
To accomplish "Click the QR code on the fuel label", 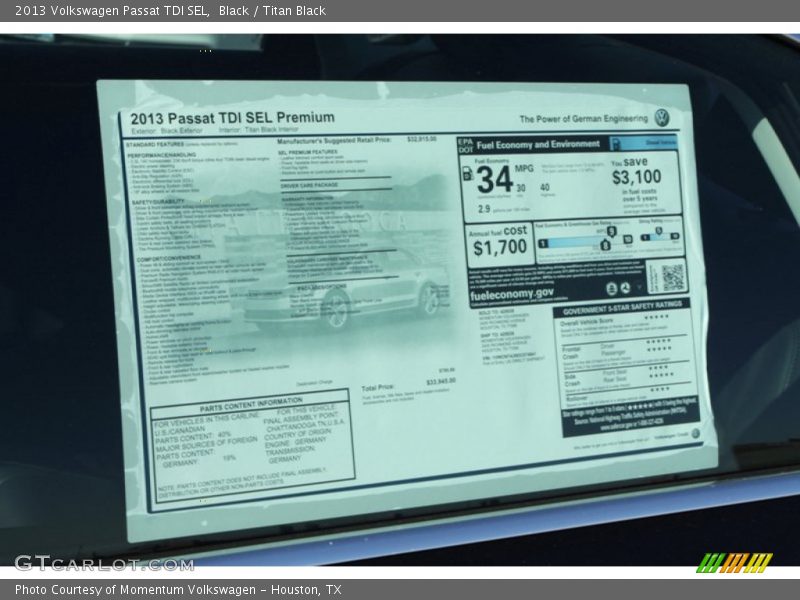I will 672,277.
